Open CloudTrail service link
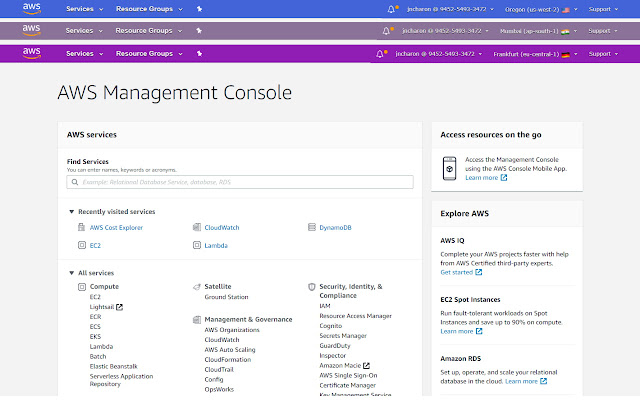The height and width of the screenshot is (400, 640). [219, 369]
